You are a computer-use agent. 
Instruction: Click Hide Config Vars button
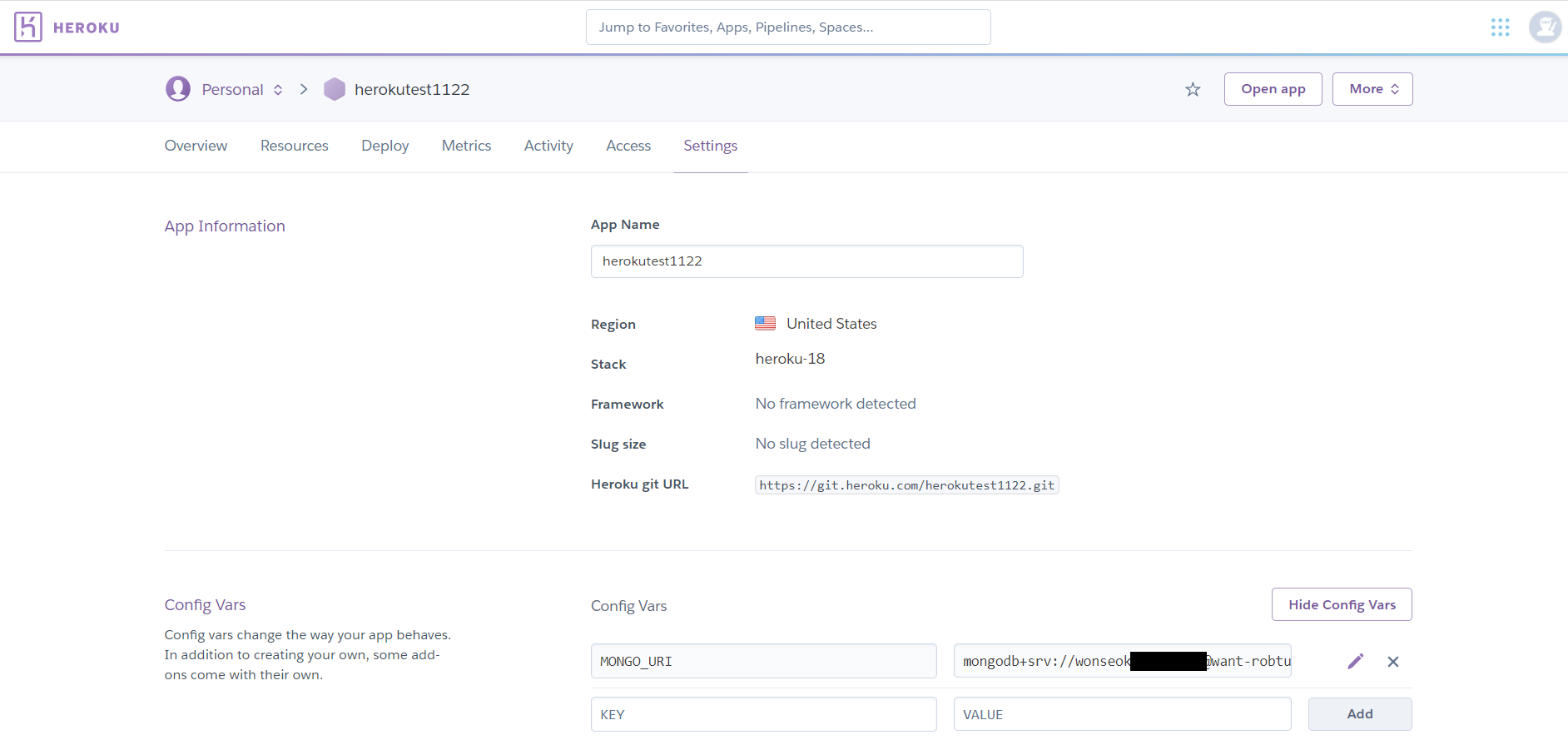[1342, 604]
